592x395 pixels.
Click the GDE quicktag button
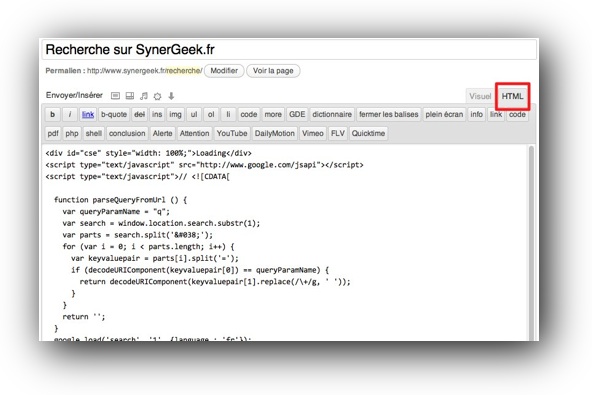tap(297, 114)
